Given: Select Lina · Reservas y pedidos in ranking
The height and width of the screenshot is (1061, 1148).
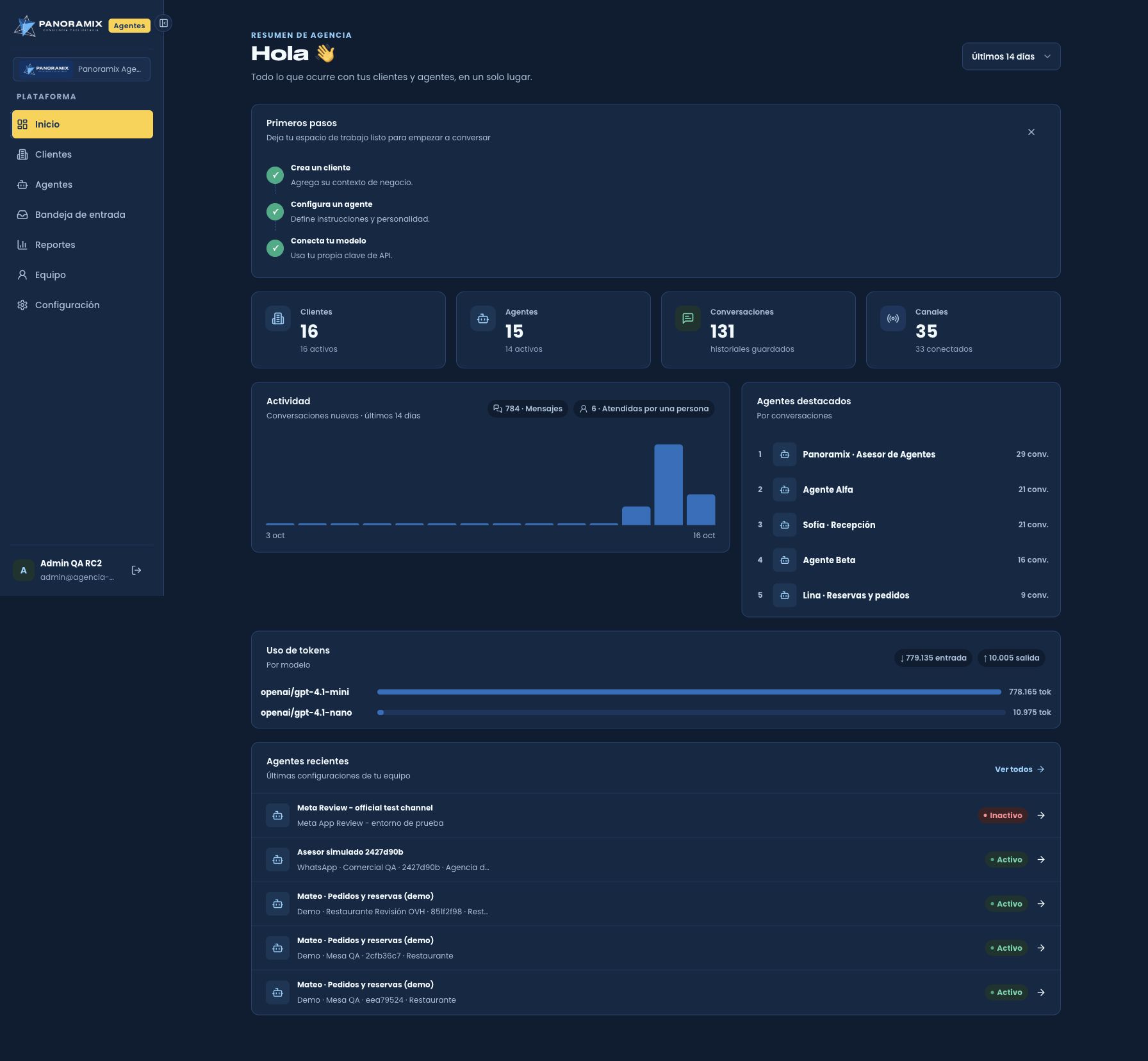Looking at the screenshot, I should [902, 595].
